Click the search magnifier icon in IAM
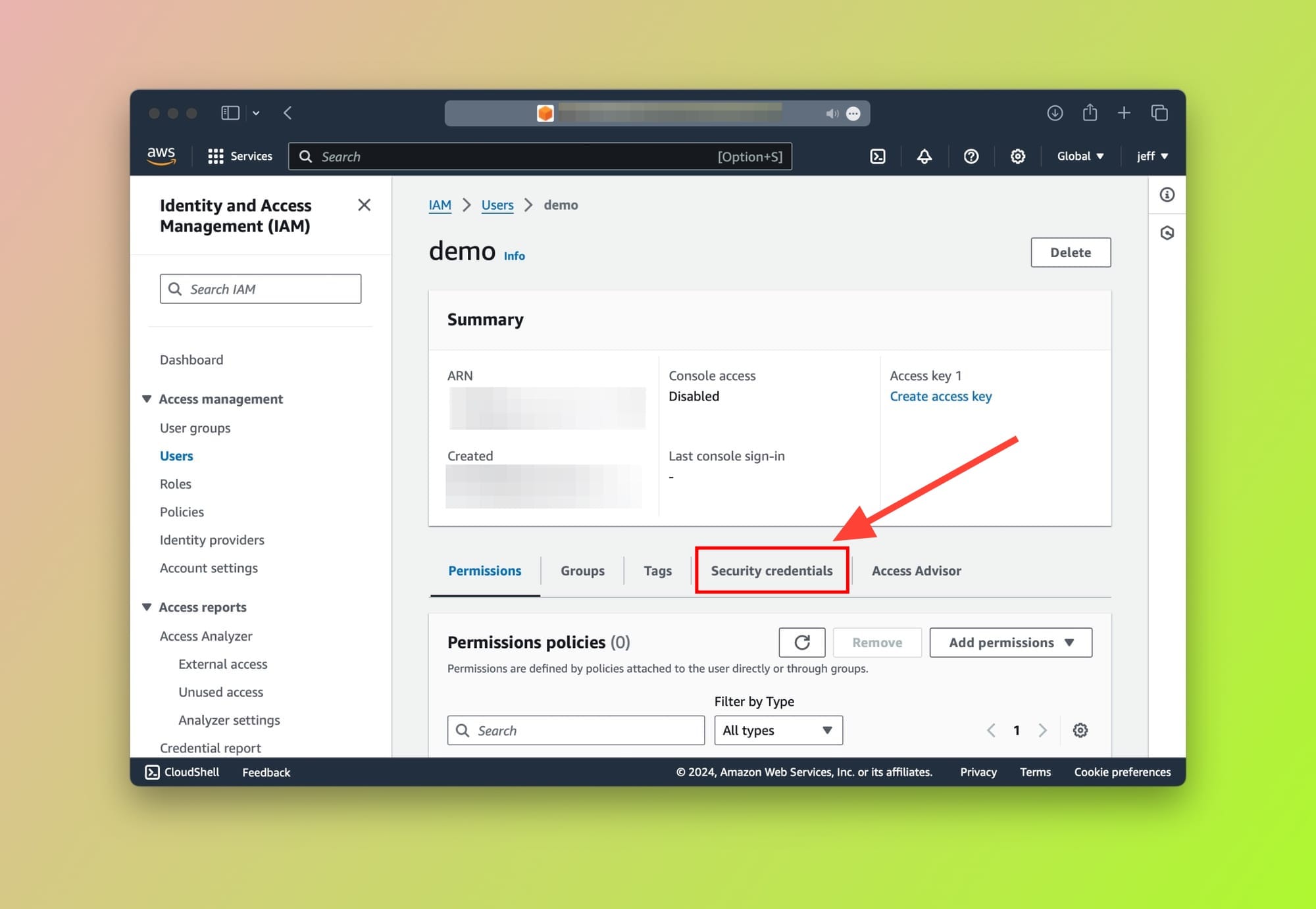1316x909 pixels. click(175, 289)
